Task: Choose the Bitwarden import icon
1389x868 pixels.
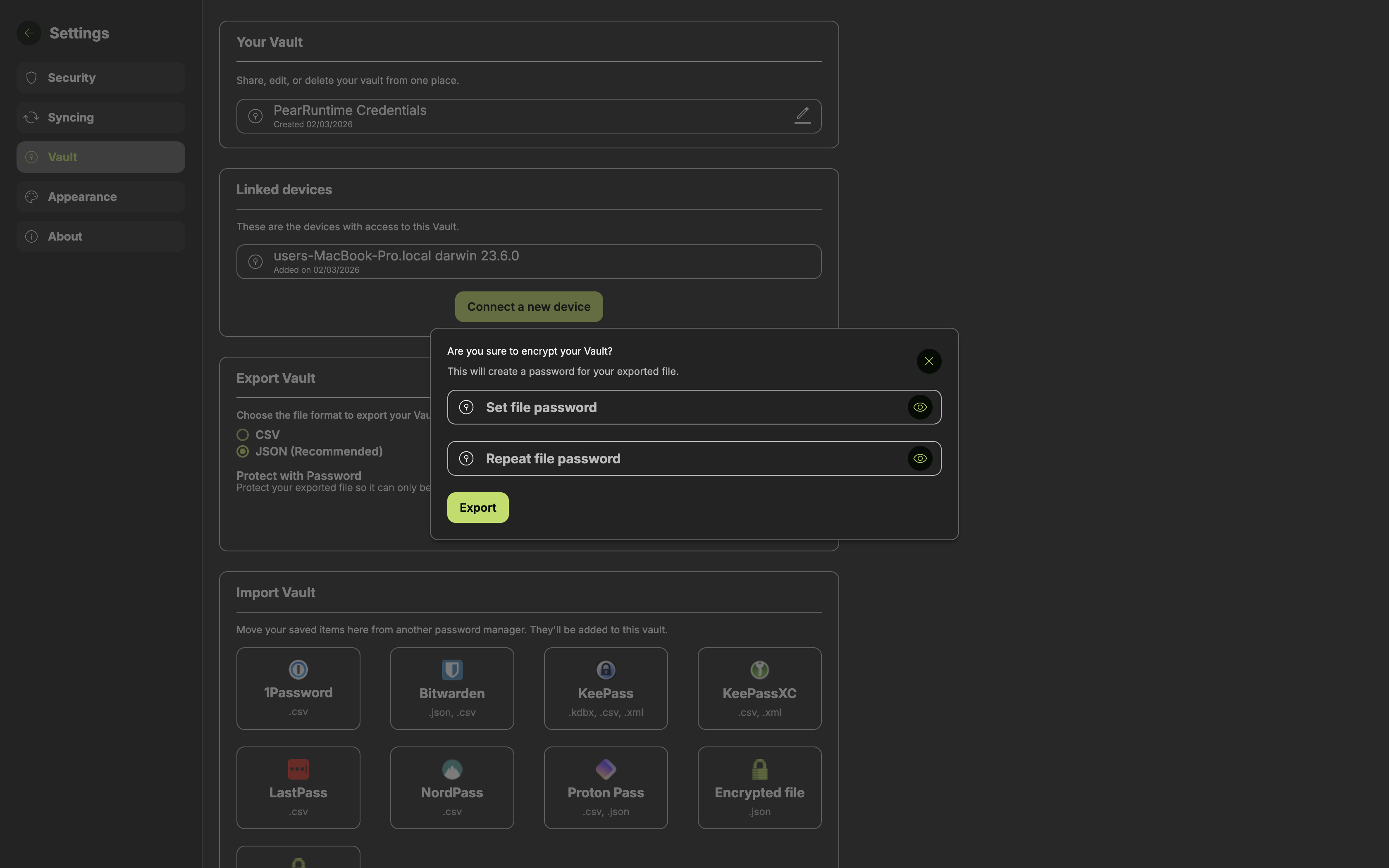Action: tap(452, 670)
